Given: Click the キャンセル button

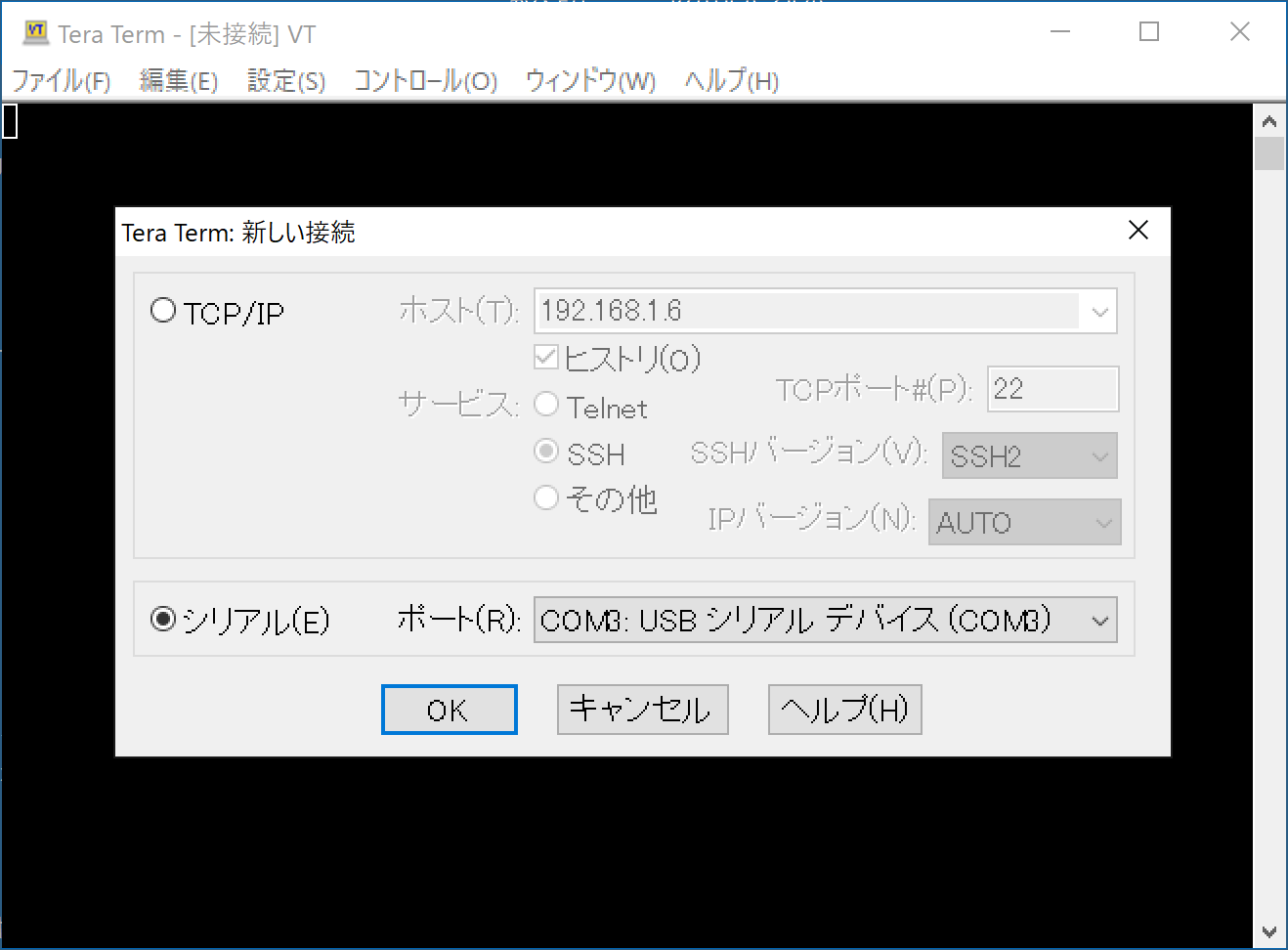Looking at the screenshot, I should [x=641, y=710].
